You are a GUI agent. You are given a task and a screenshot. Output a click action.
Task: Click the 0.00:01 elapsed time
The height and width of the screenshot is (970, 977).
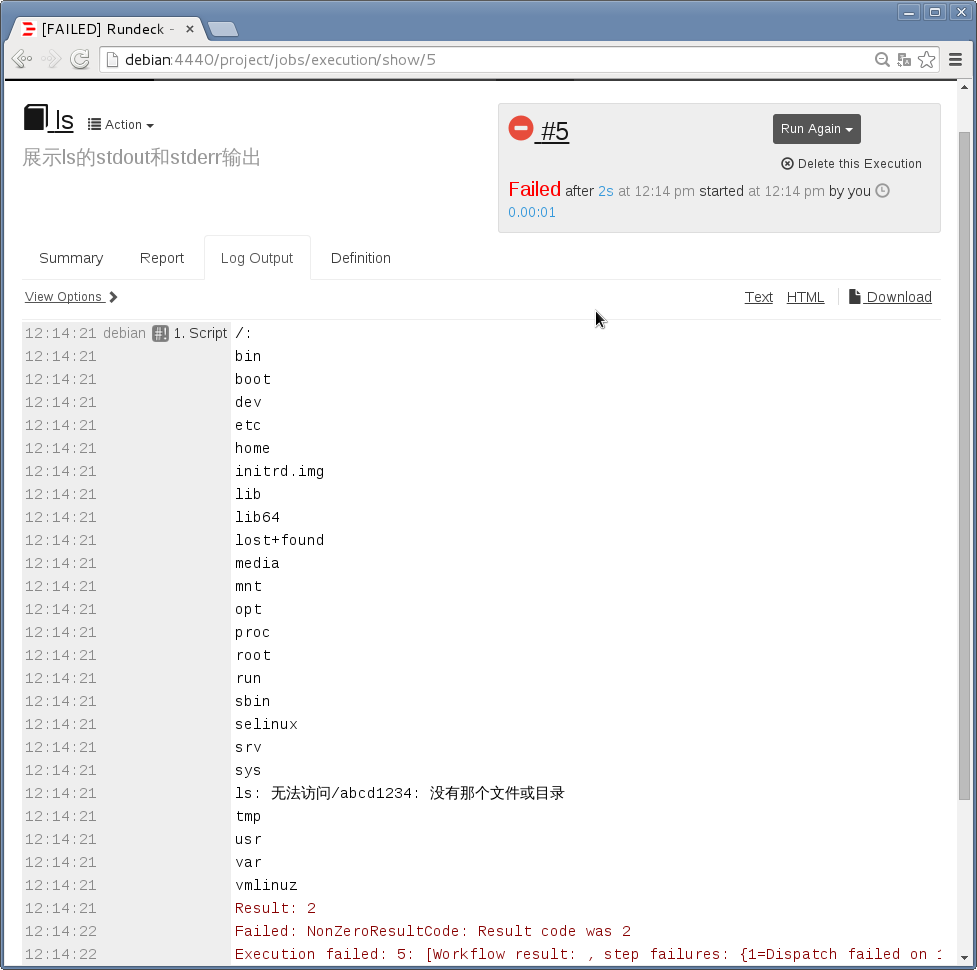coord(531,212)
